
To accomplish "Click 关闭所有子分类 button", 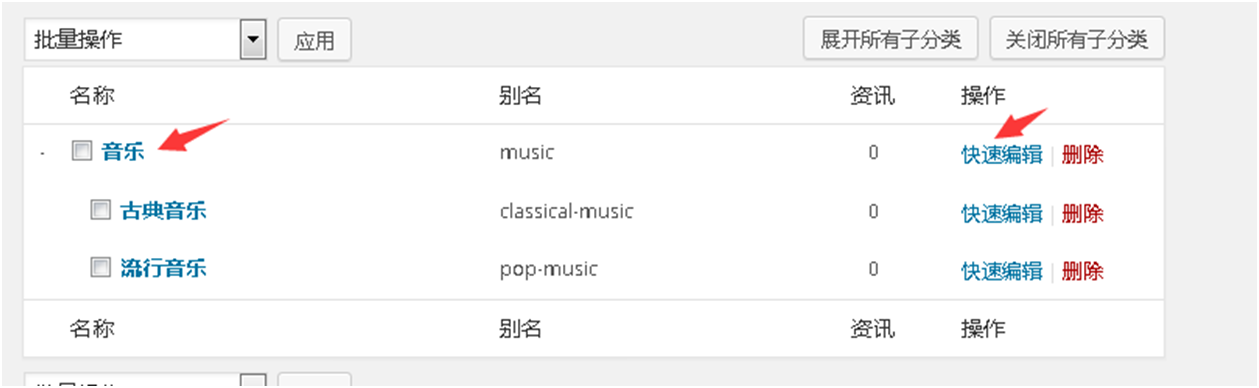I will click(1077, 39).
